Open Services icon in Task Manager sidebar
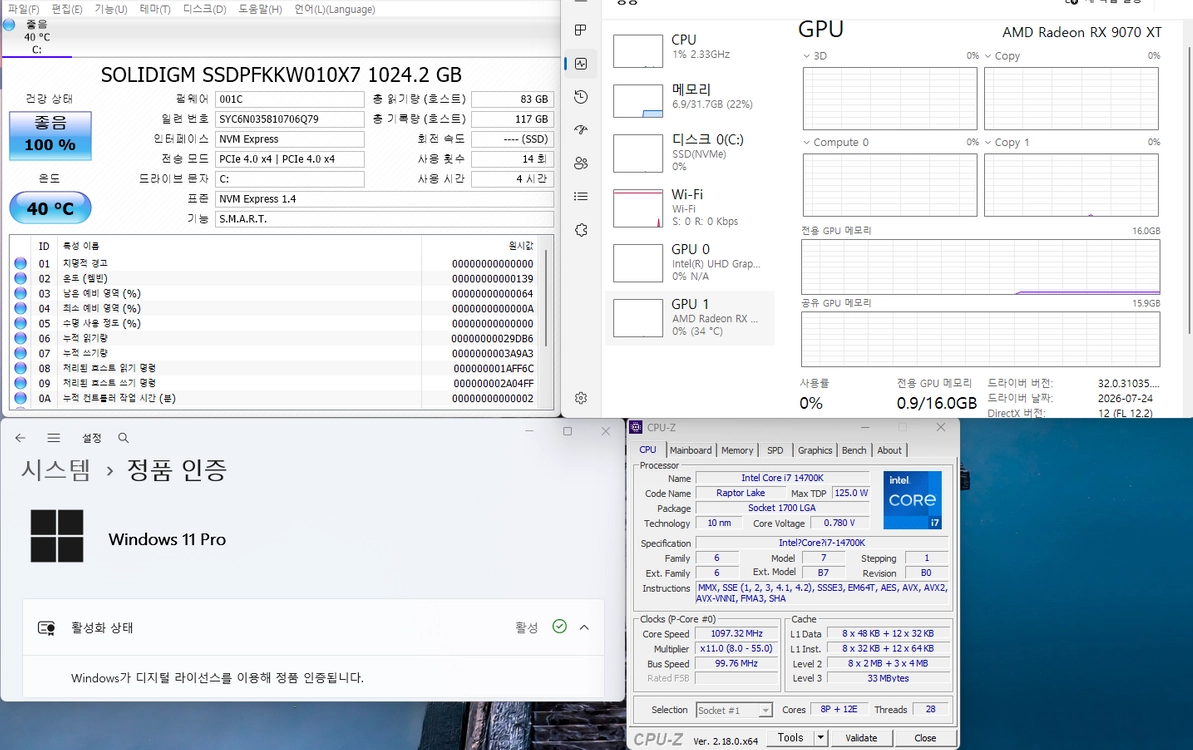The image size is (1193, 750). click(581, 230)
